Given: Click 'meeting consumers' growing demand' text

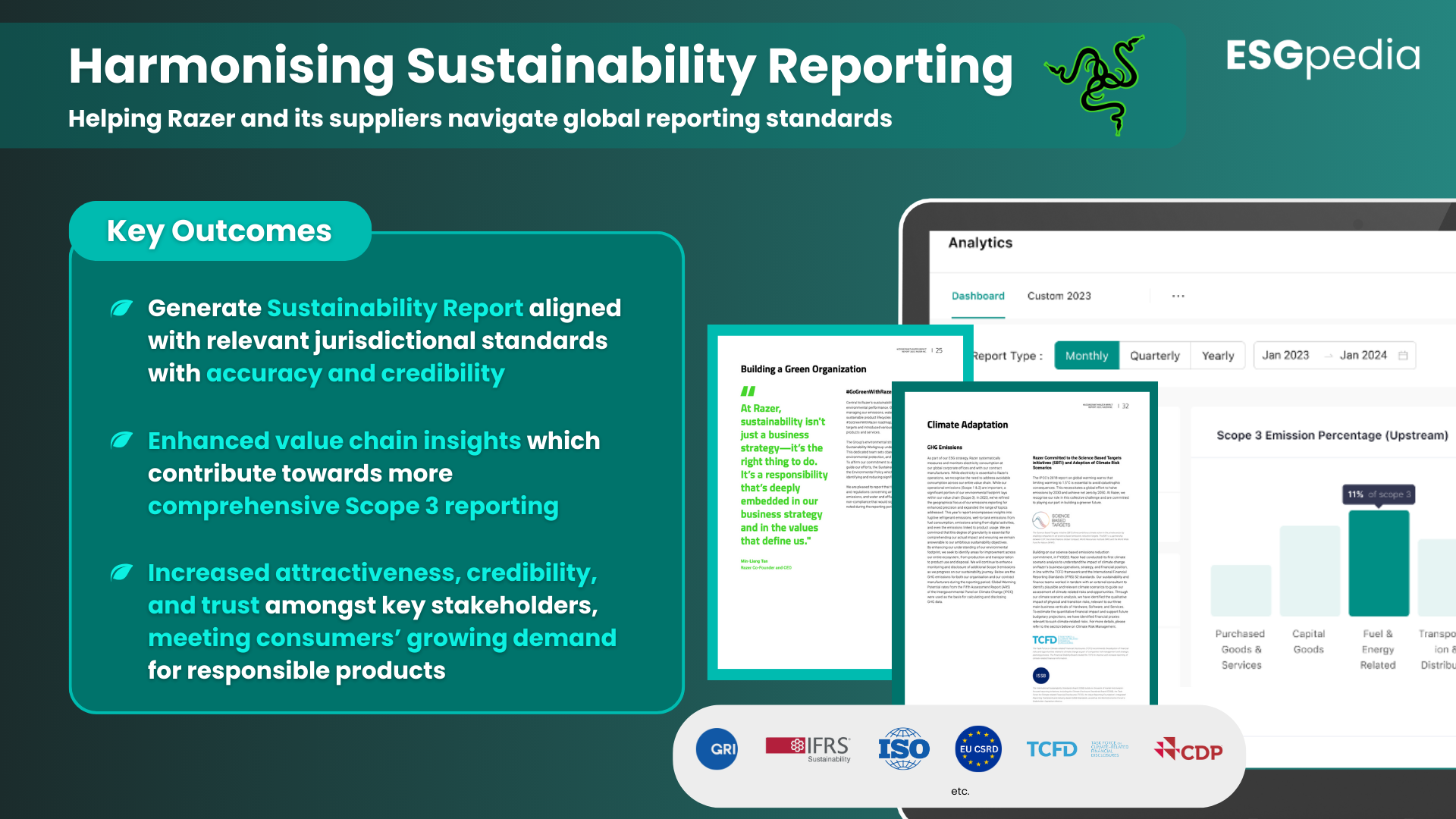Looking at the screenshot, I should (x=382, y=638).
